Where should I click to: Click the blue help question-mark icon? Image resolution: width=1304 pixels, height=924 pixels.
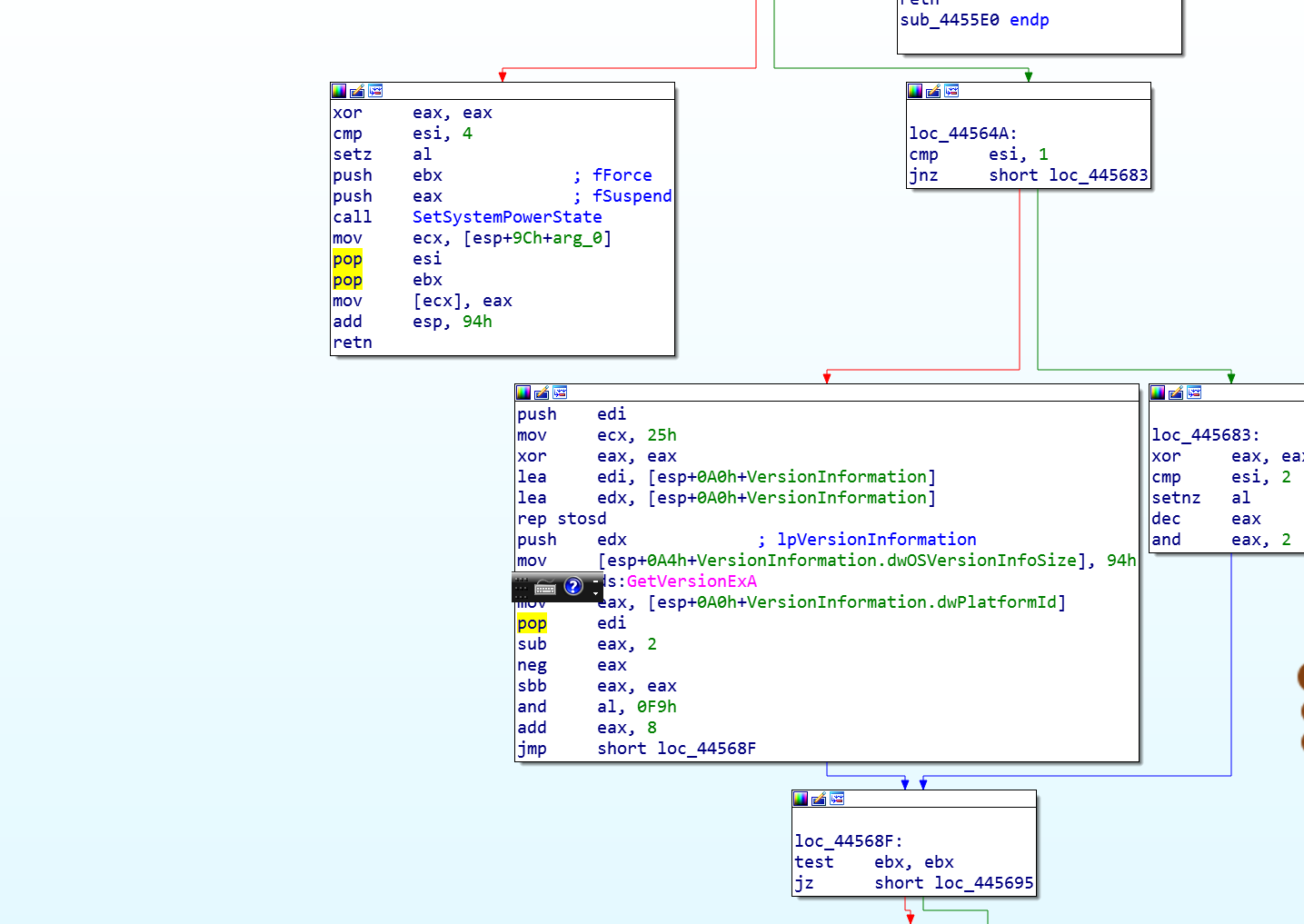point(573,586)
